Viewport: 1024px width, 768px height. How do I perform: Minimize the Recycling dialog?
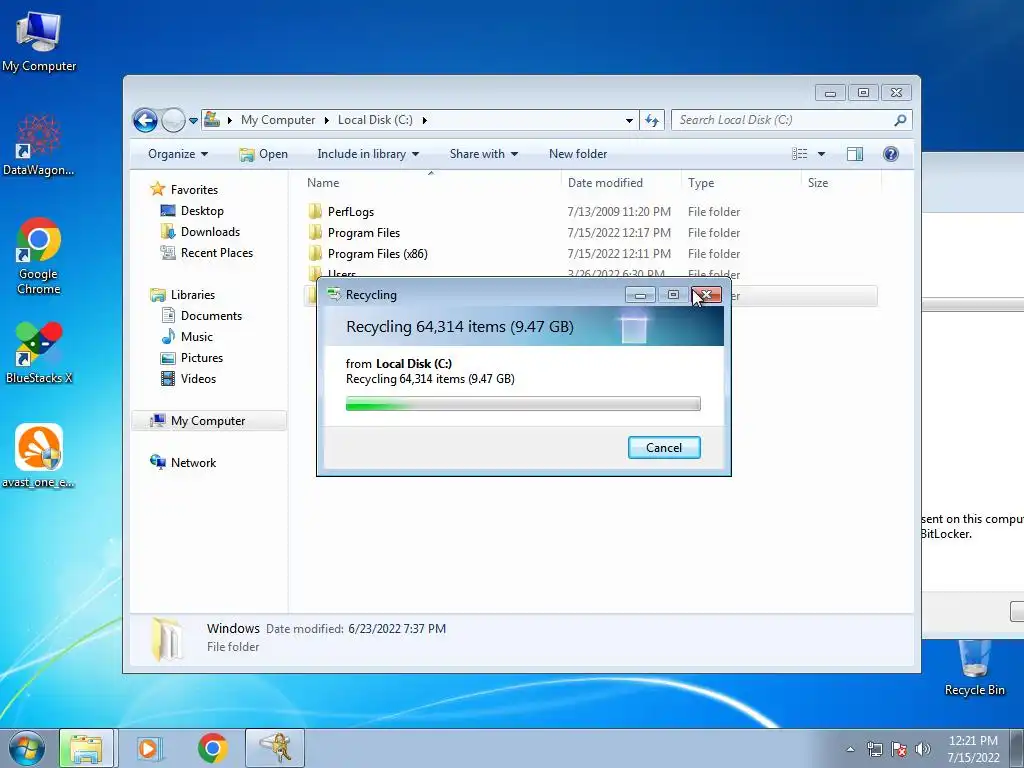640,295
